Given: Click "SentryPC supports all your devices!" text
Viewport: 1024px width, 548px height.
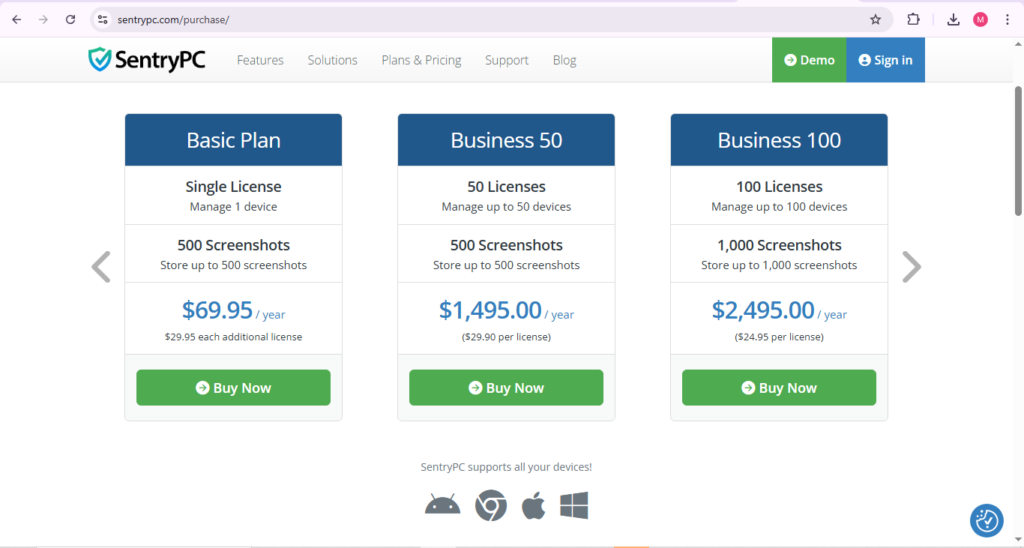Looking at the screenshot, I should [506, 467].
